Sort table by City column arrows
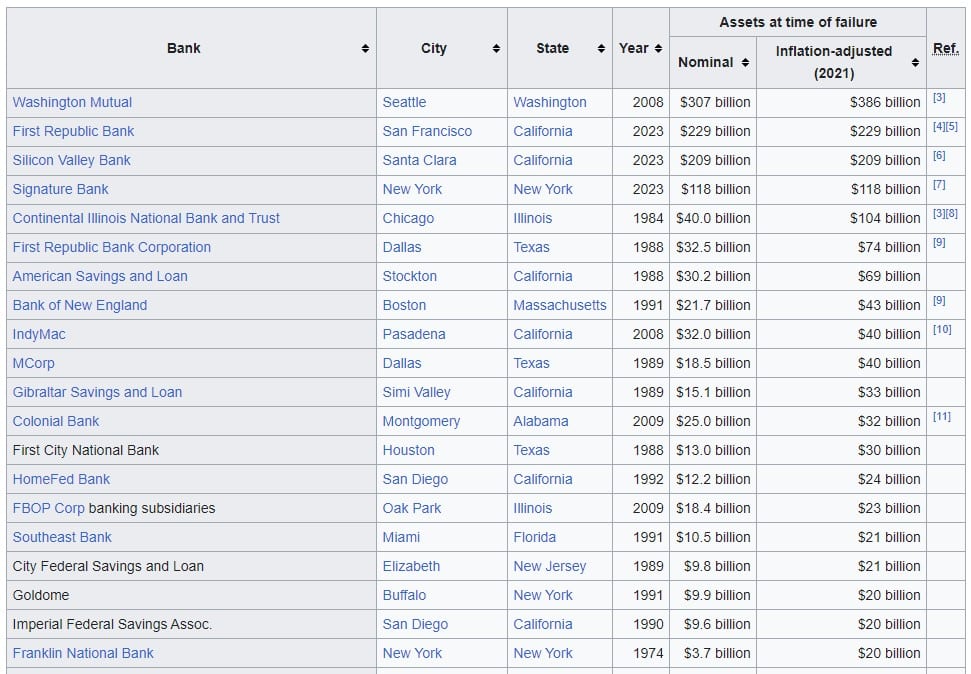The width and height of the screenshot is (971, 674). coord(496,48)
